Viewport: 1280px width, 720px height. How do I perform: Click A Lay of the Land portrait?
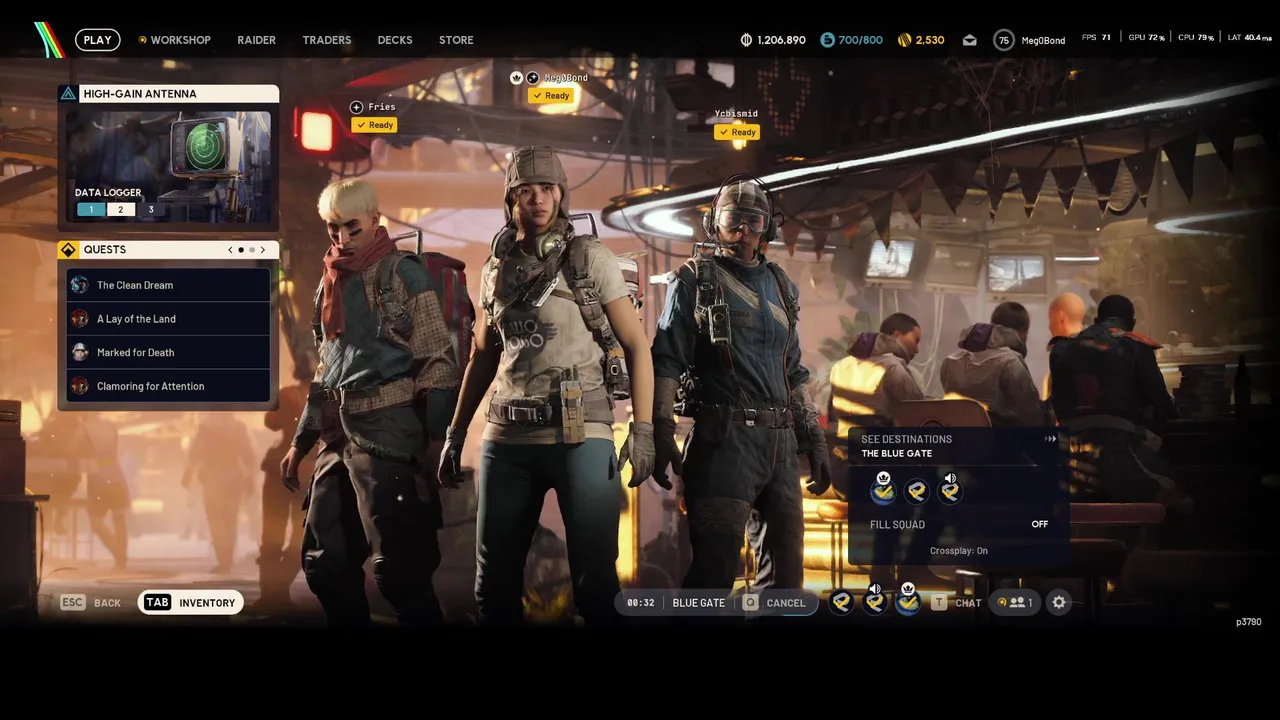coord(80,319)
